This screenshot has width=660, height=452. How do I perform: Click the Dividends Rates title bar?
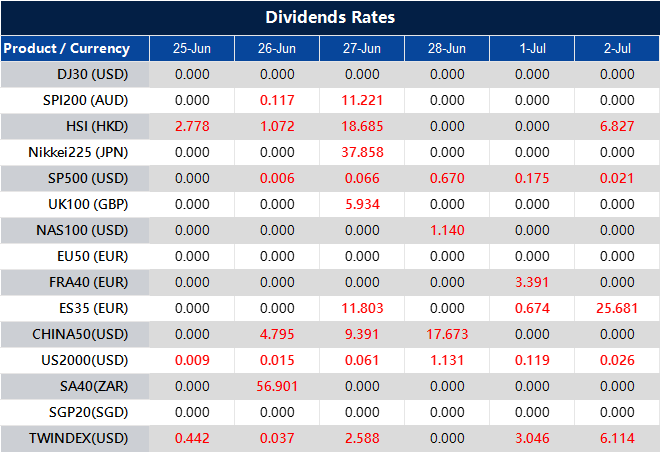[x=330, y=17]
